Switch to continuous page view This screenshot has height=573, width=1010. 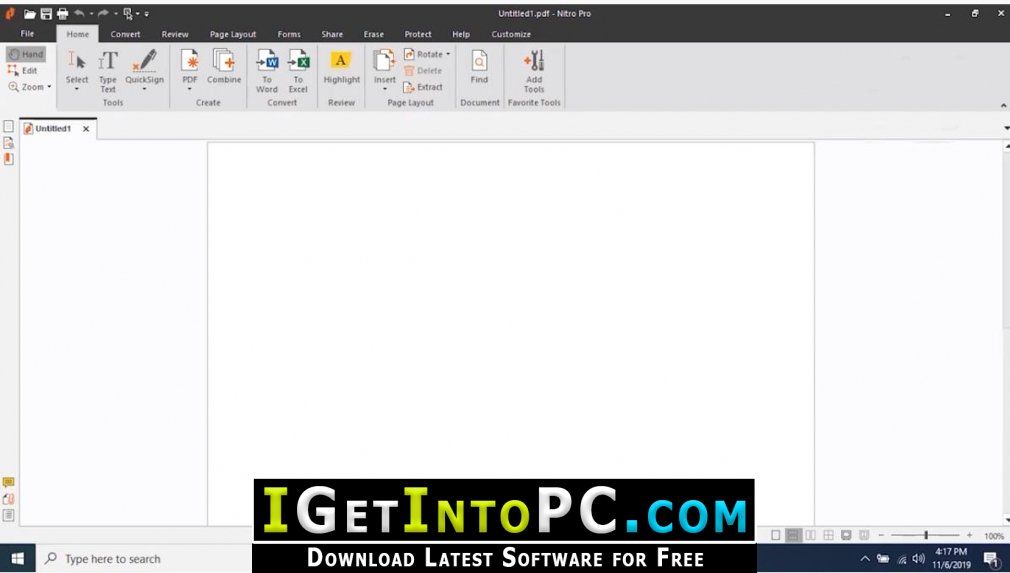pyautogui.click(x=794, y=535)
